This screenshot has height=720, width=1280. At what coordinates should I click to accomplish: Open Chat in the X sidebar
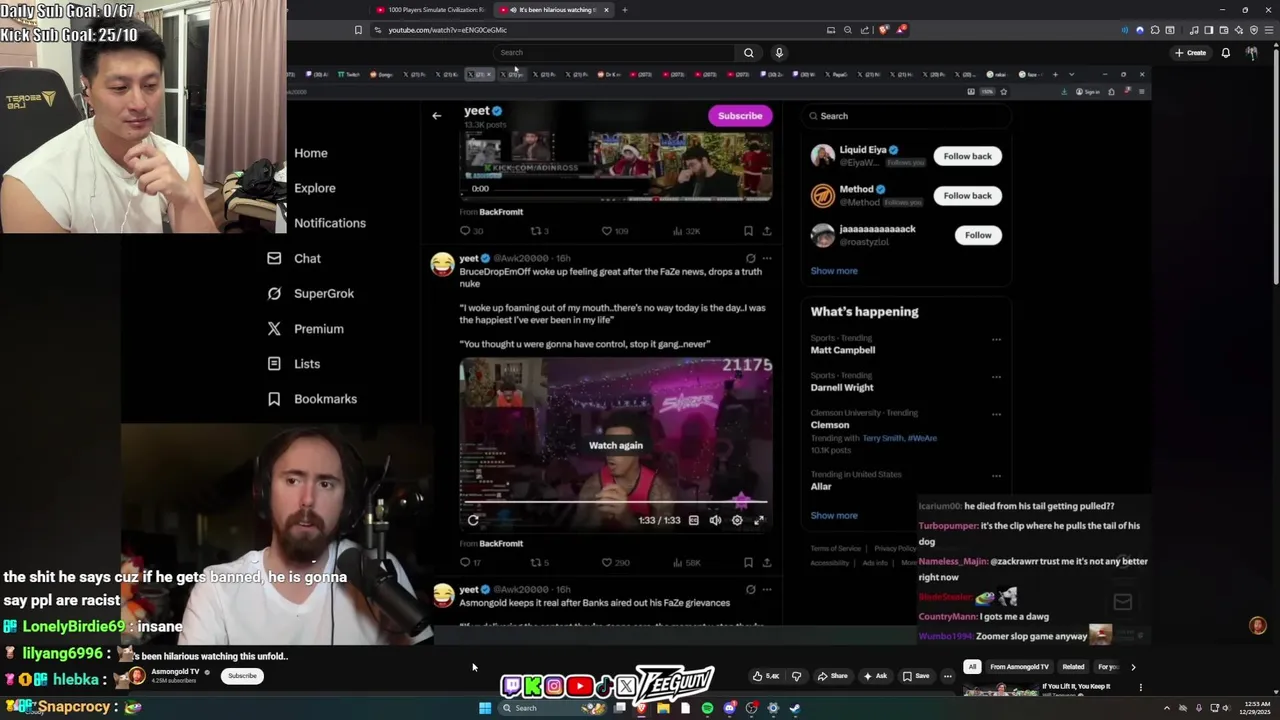coord(307,258)
